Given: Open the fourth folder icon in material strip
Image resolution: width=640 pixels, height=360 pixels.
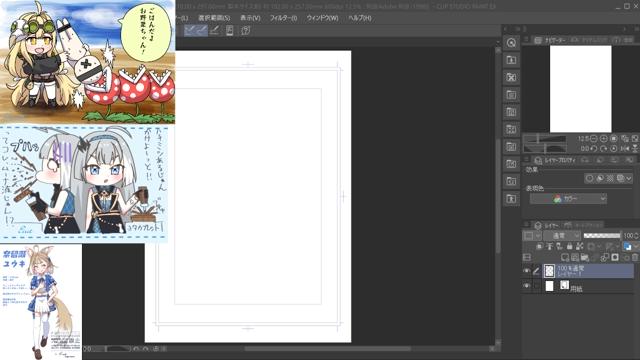Looking at the screenshot, I should point(511,112).
